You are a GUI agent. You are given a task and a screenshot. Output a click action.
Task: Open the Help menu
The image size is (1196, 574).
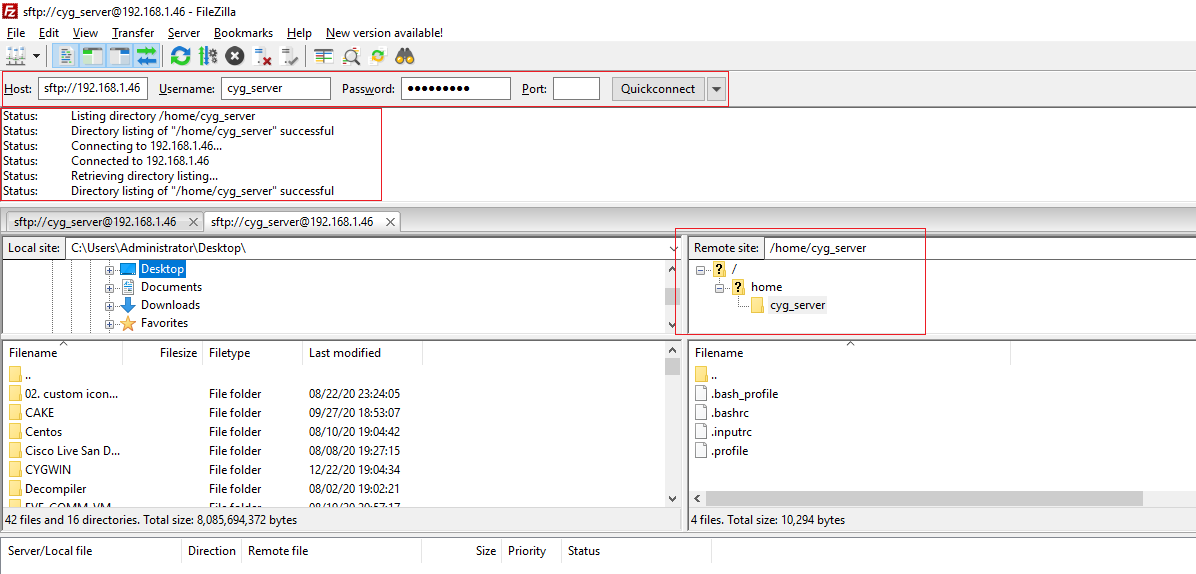[299, 33]
